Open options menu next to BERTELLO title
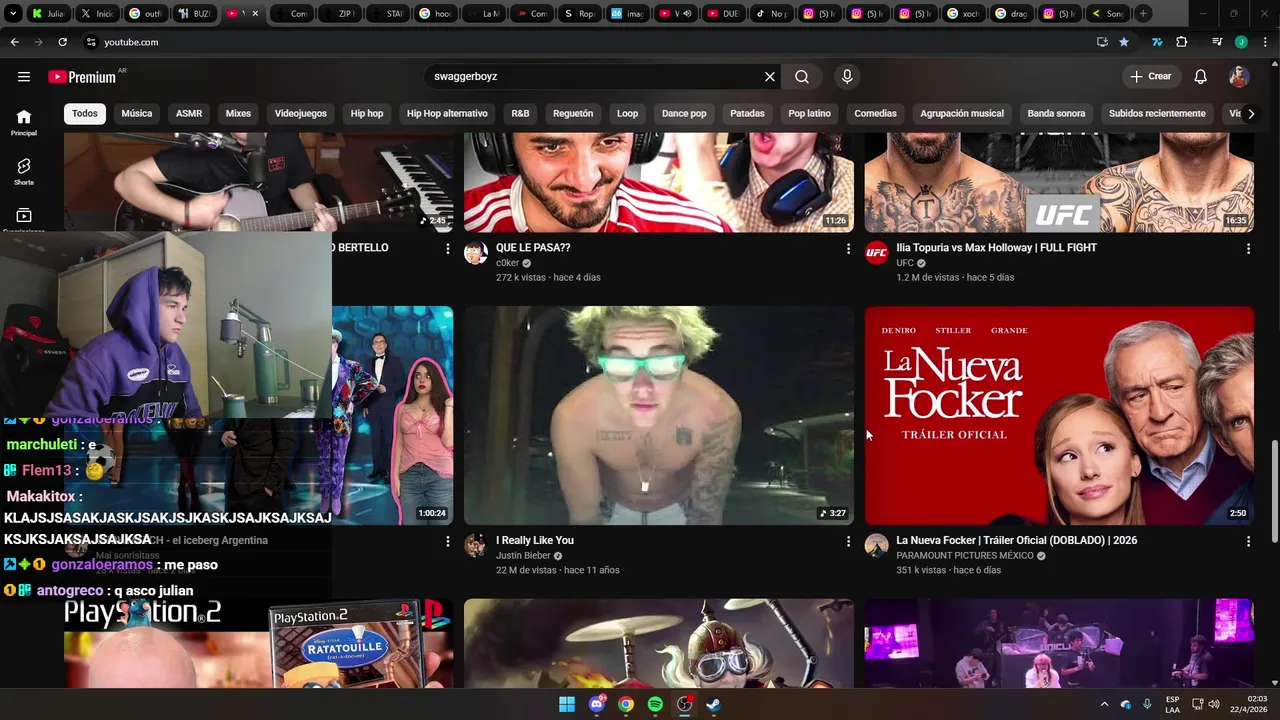 448,248
